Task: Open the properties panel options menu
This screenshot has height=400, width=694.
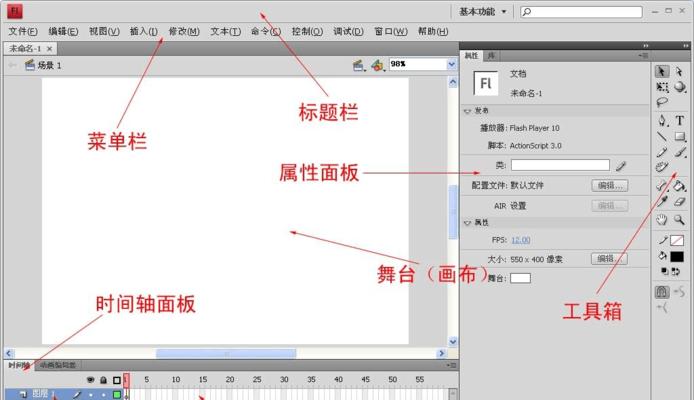Action: point(644,56)
